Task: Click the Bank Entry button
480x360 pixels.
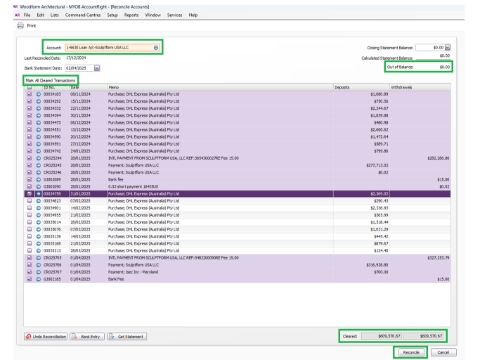Action: [87, 337]
